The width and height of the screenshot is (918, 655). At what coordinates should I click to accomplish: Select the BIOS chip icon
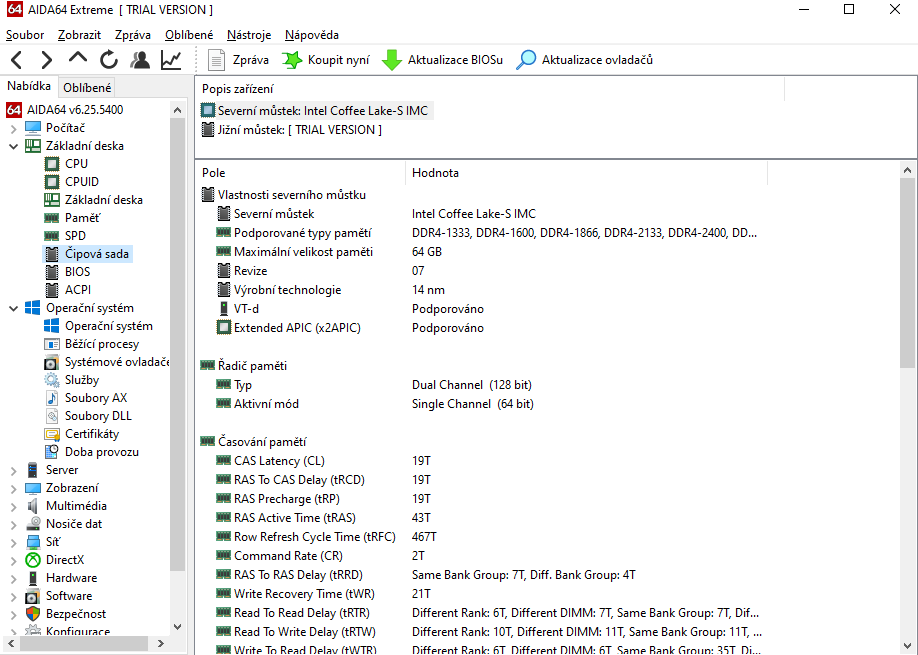(52, 272)
